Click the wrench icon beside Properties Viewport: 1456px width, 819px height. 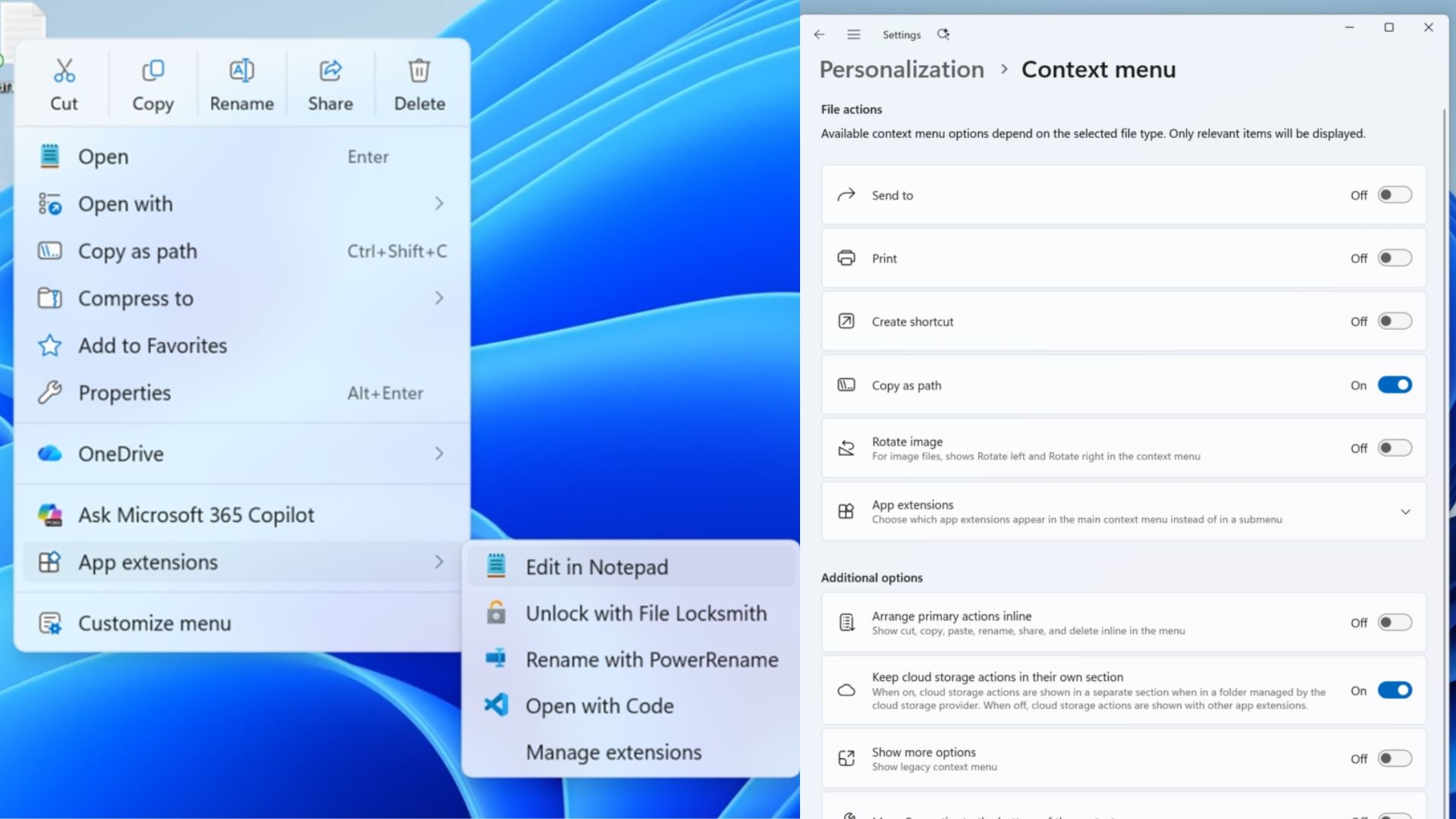pyautogui.click(x=50, y=392)
